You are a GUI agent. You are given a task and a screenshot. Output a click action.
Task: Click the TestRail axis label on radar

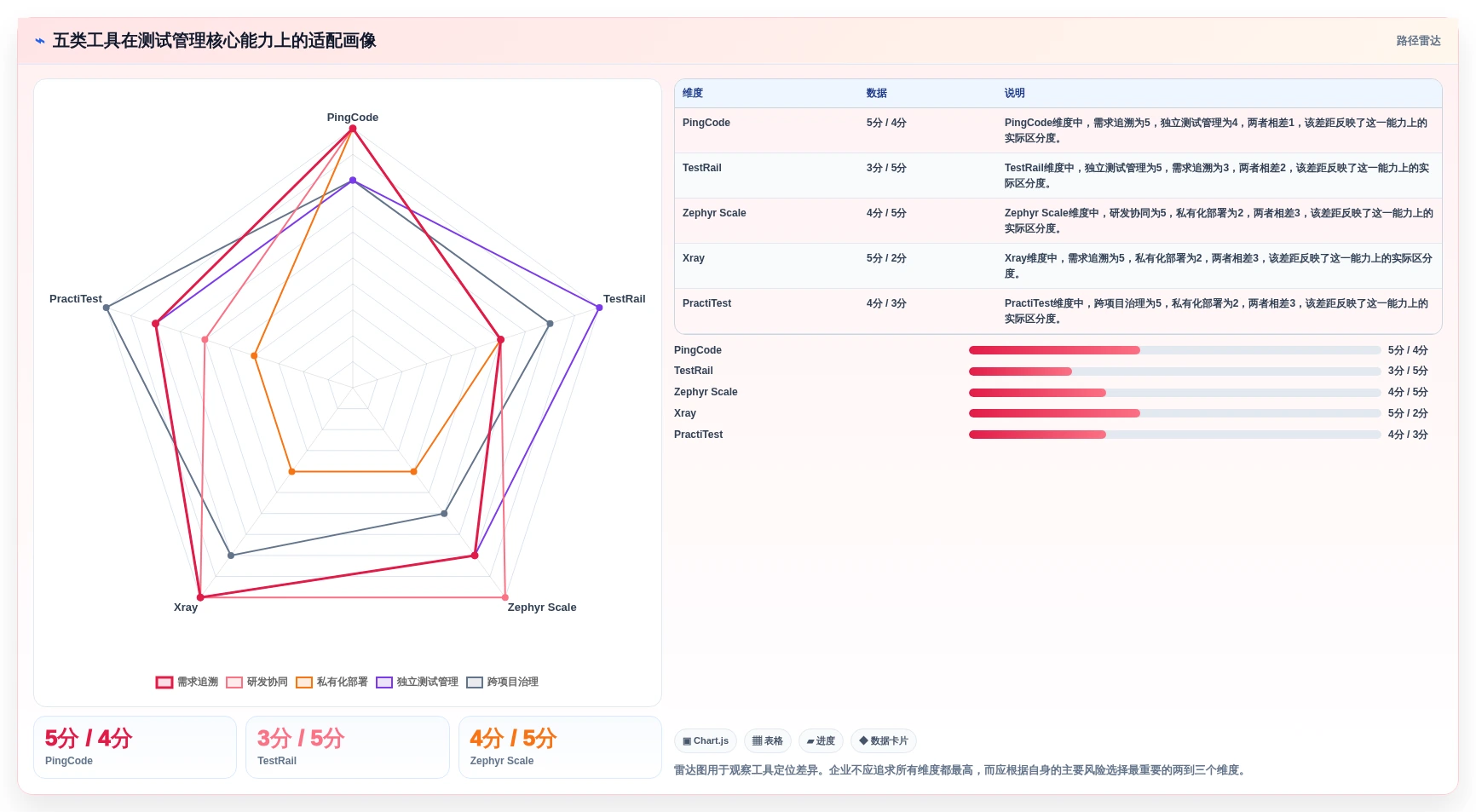pyautogui.click(x=624, y=299)
